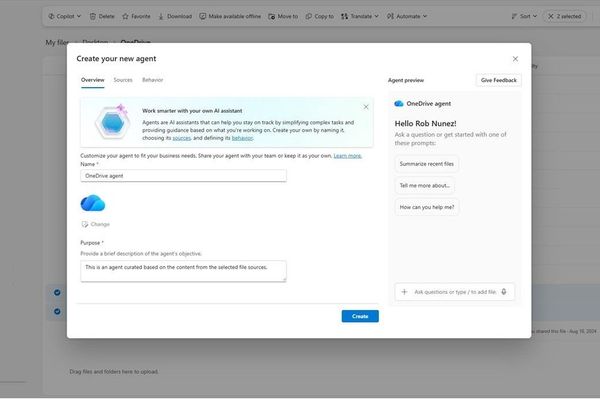Click the Favorite star icon
The image size is (600, 400).
click(x=126, y=16)
